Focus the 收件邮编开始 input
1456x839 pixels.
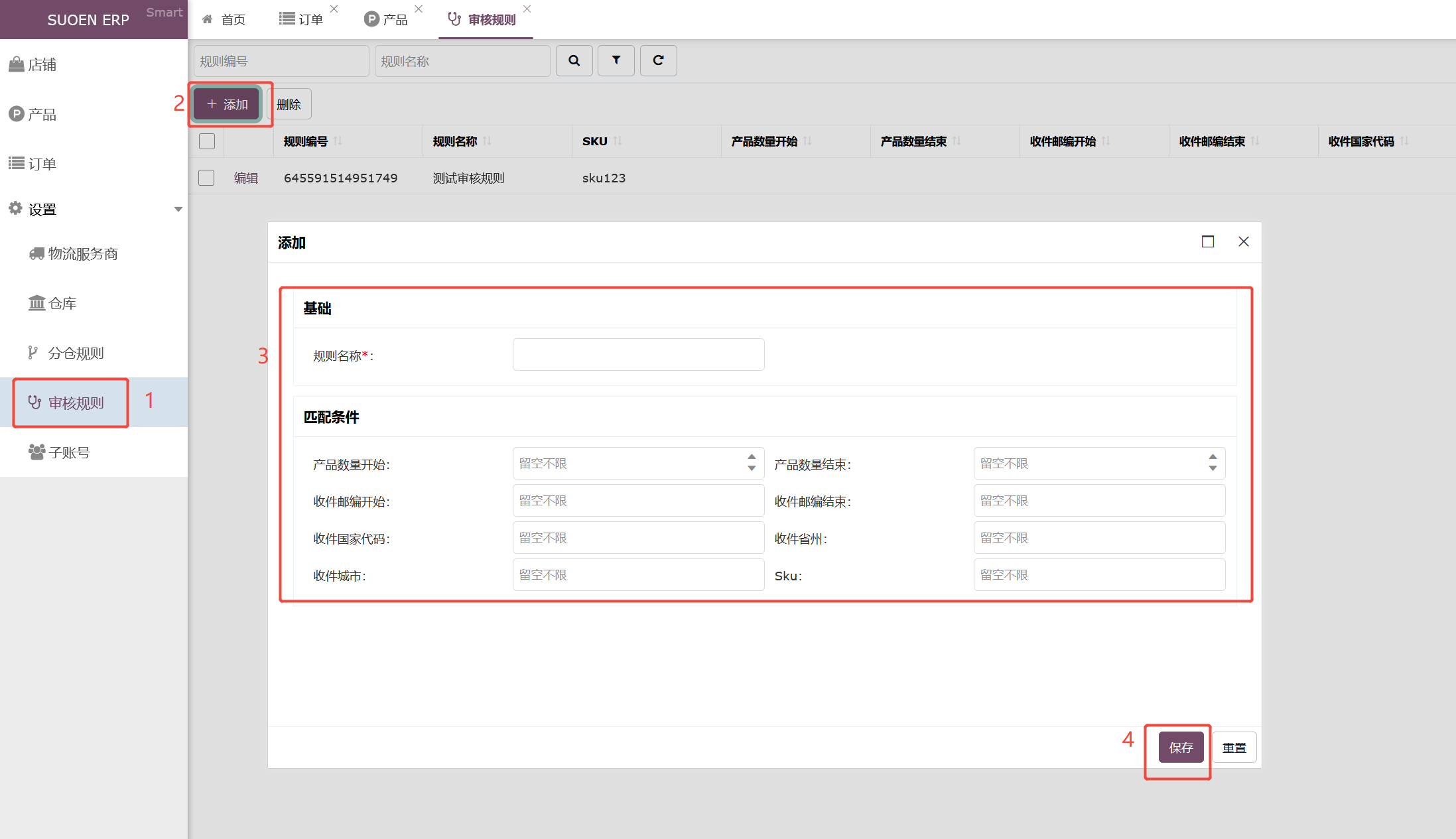638,500
